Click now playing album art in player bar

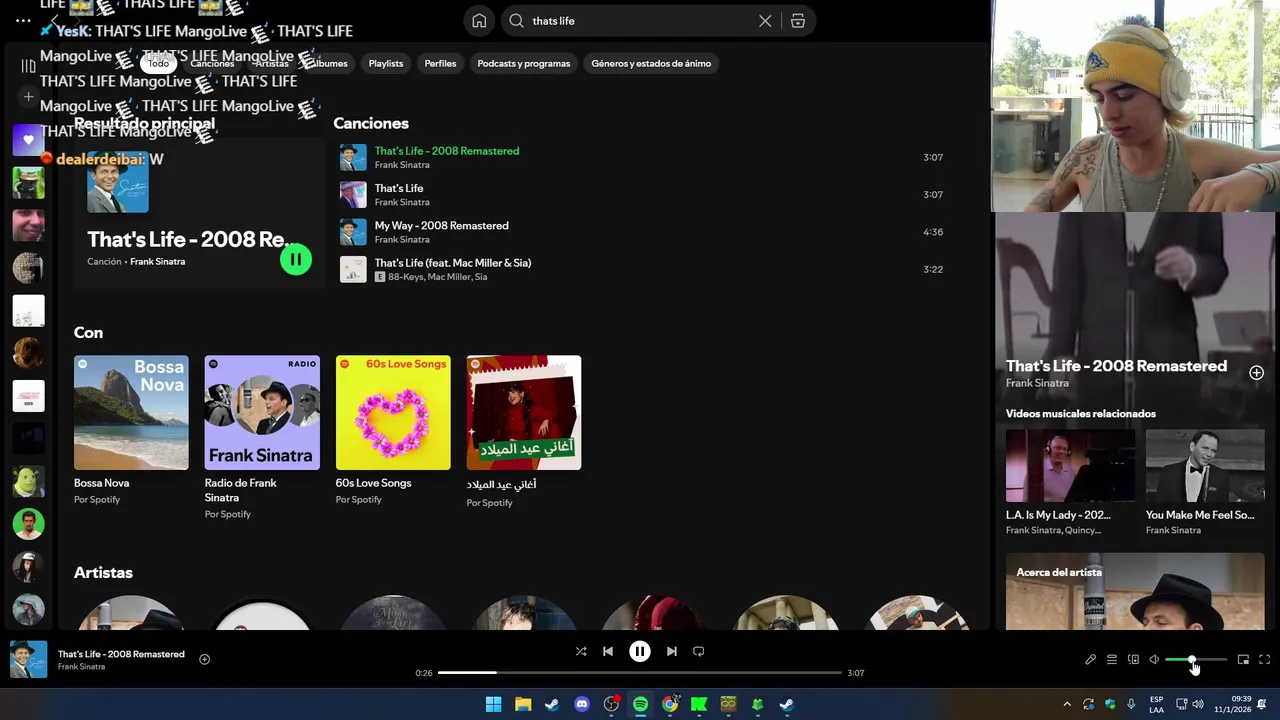tap(28, 660)
